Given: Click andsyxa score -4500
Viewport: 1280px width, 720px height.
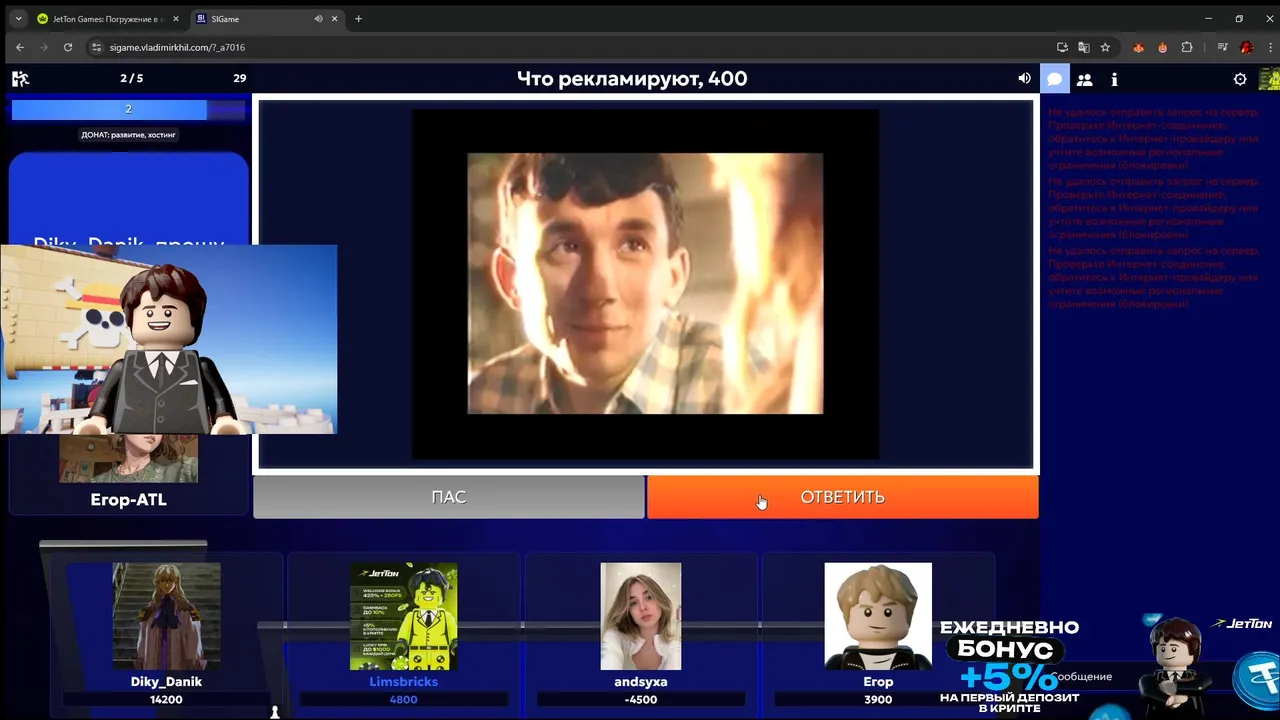Looking at the screenshot, I should 641,699.
